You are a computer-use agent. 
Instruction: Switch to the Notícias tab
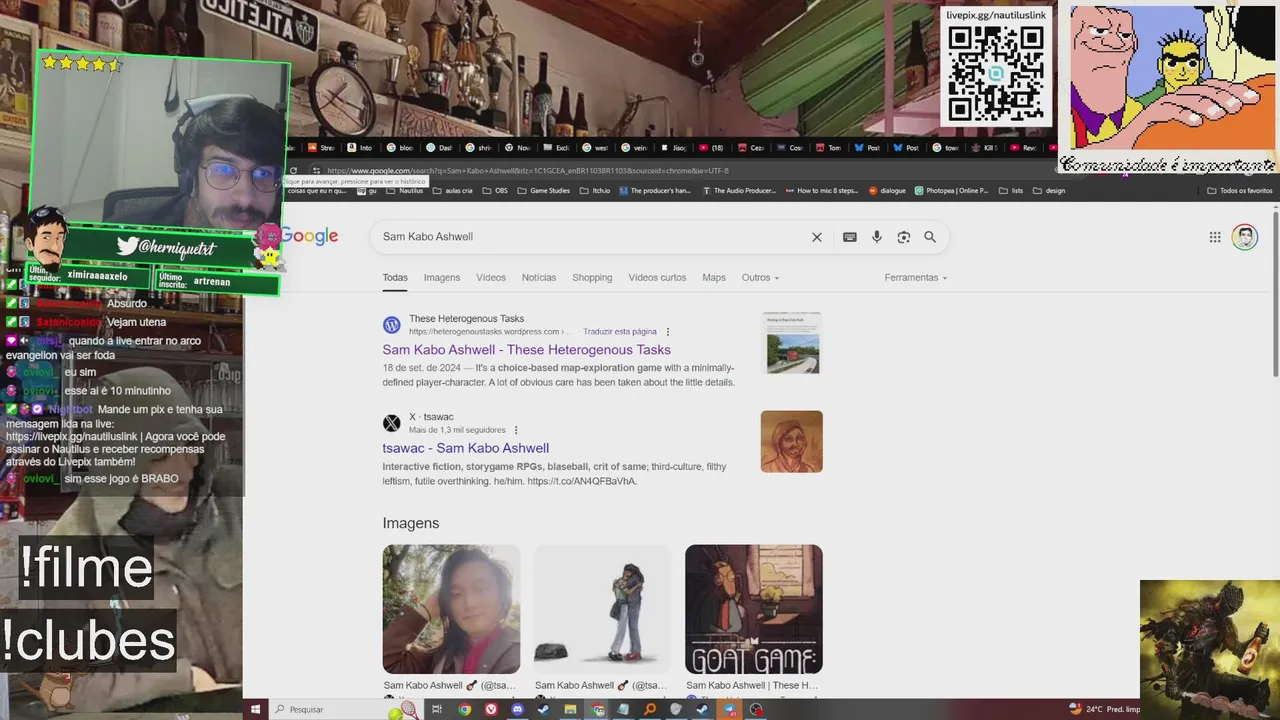539,278
